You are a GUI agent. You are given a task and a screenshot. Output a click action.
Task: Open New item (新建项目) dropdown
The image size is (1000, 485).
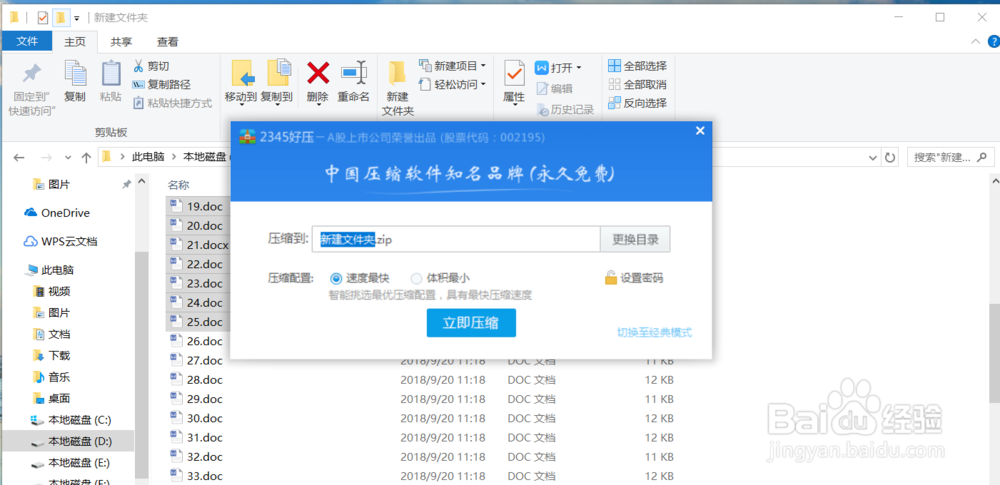click(452, 66)
